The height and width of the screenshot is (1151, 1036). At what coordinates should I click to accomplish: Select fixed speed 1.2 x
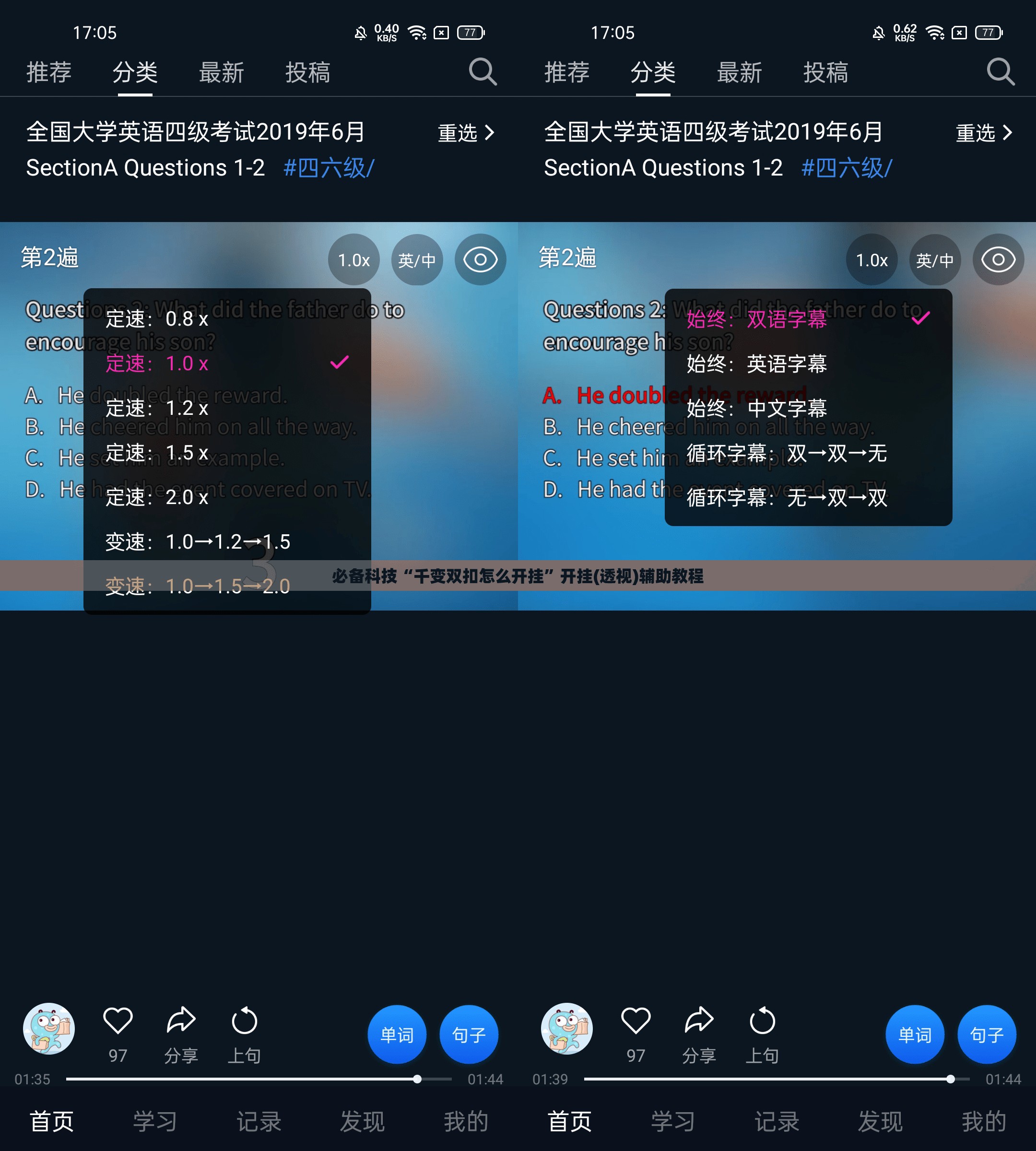(227, 408)
